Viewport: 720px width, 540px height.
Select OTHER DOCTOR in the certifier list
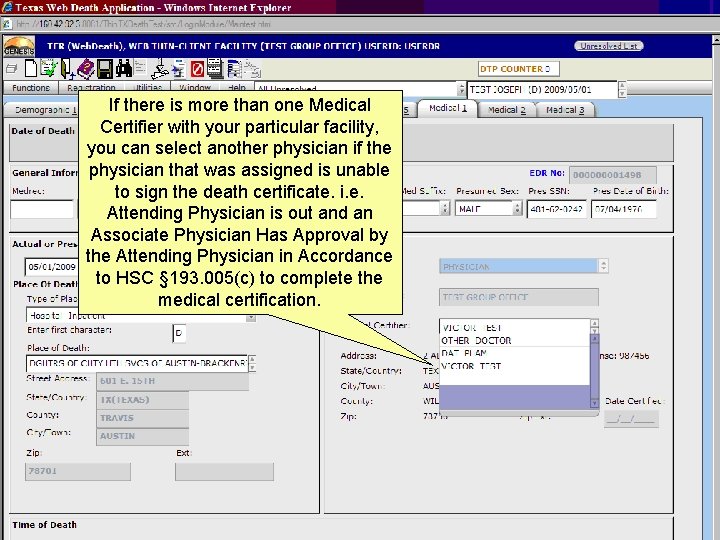[514, 340]
